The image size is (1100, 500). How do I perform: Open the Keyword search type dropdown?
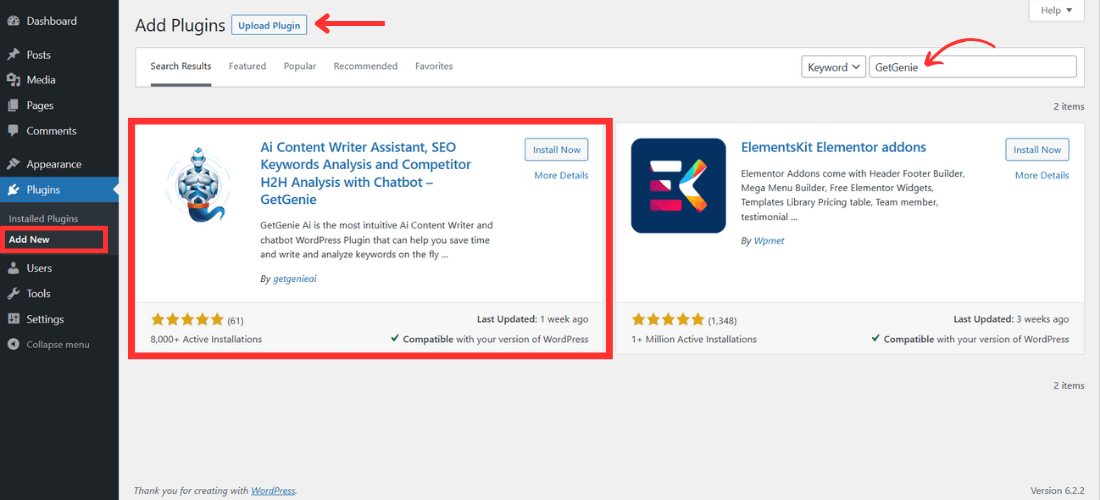(833, 67)
